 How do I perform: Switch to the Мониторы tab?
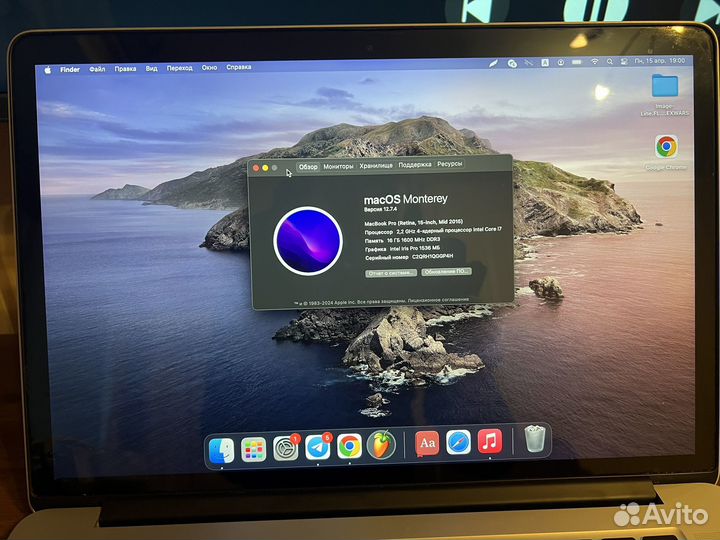click(338, 166)
